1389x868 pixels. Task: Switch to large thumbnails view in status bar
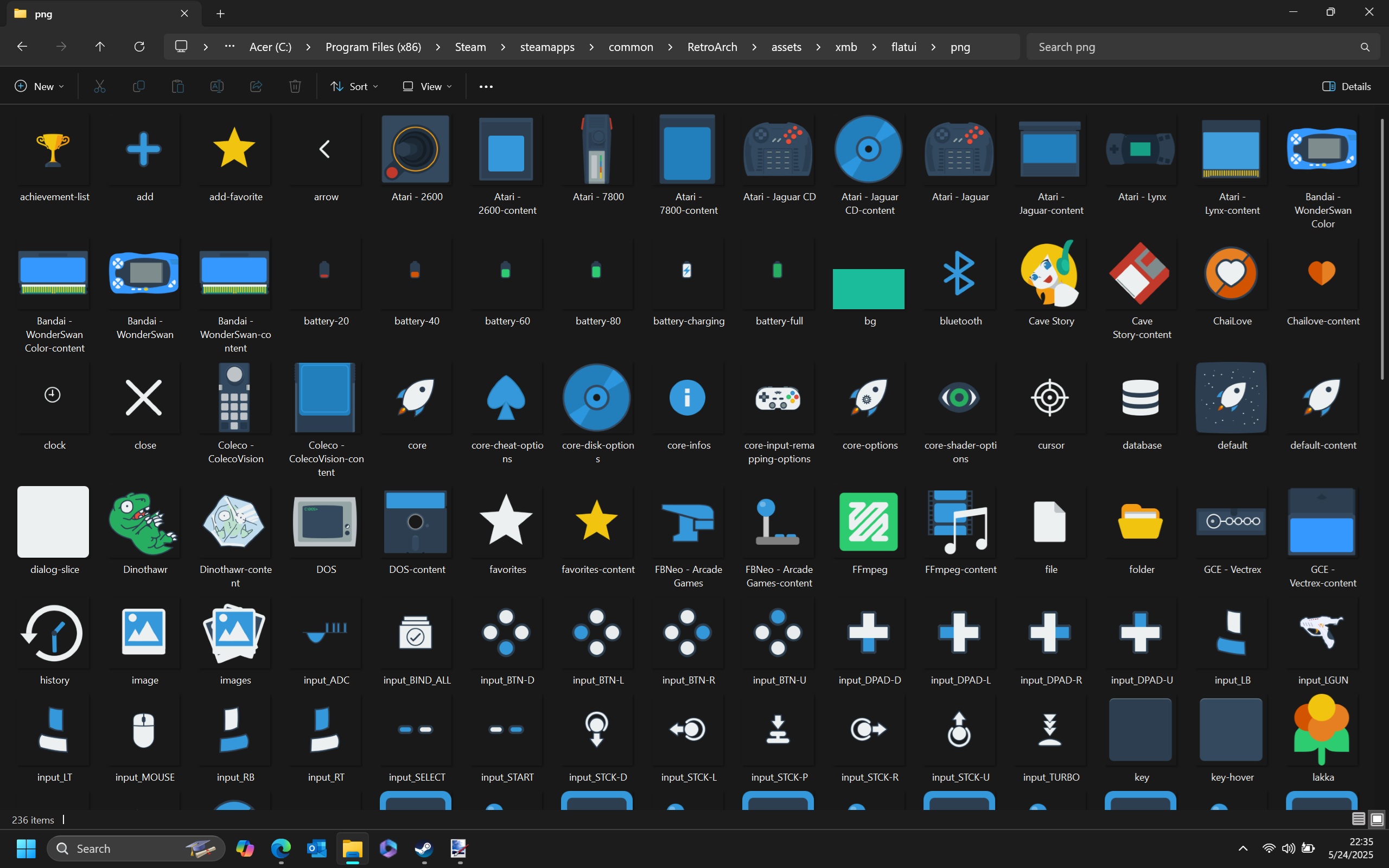[x=1377, y=819]
